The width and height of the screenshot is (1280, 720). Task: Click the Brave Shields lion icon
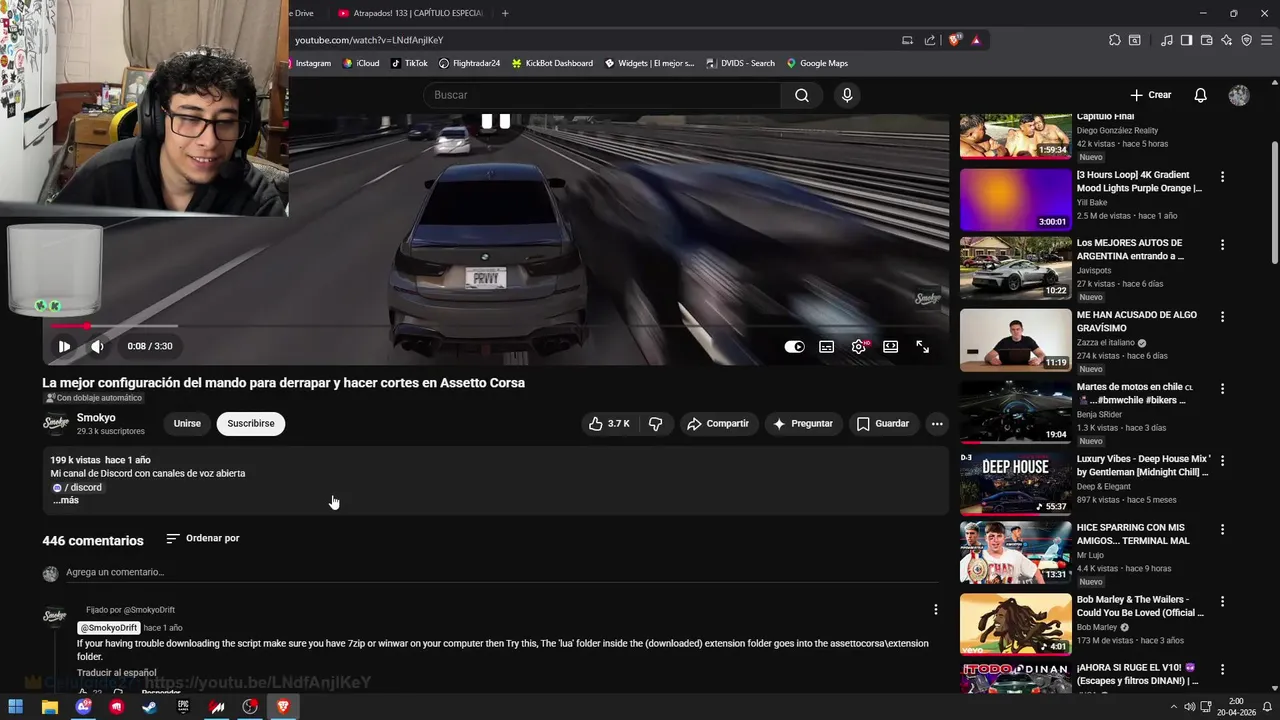click(955, 40)
